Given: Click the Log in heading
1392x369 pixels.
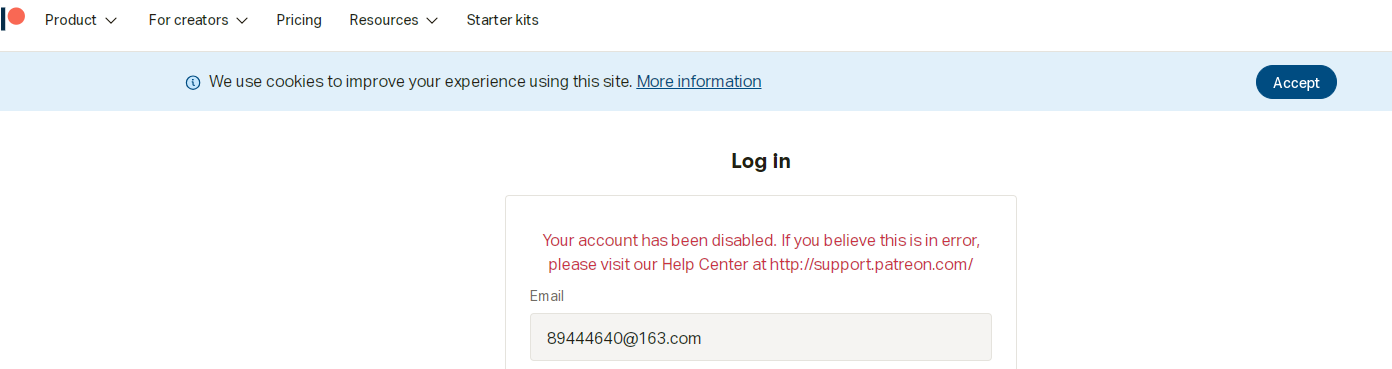Looking at the screenshot, I should 761,161.
